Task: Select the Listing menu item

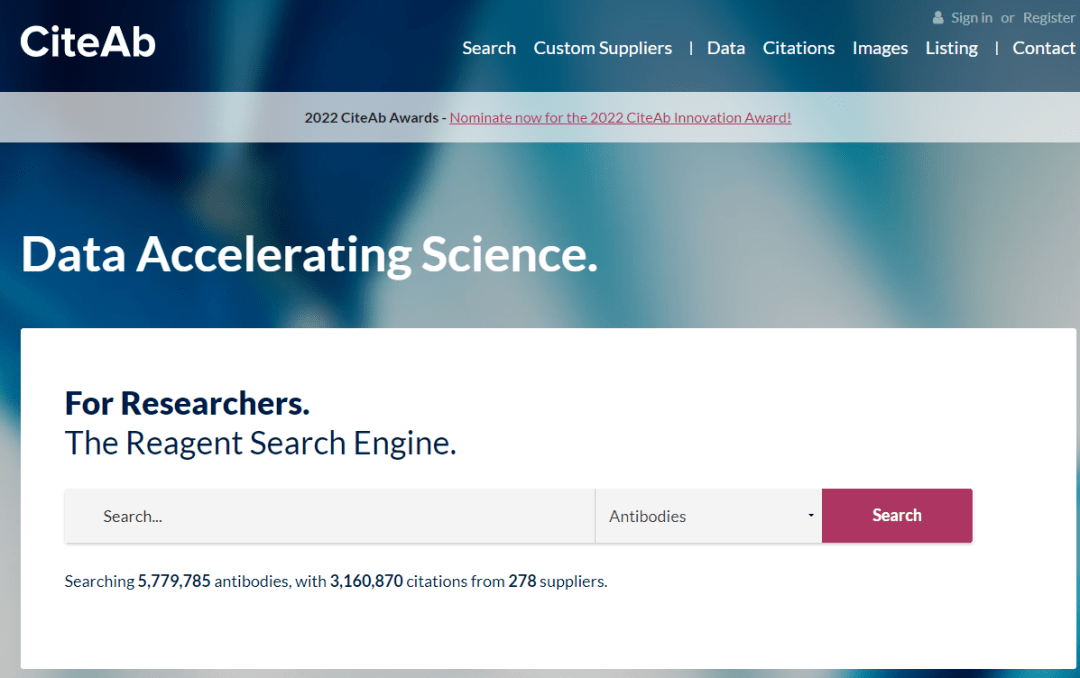Action: 951,48
